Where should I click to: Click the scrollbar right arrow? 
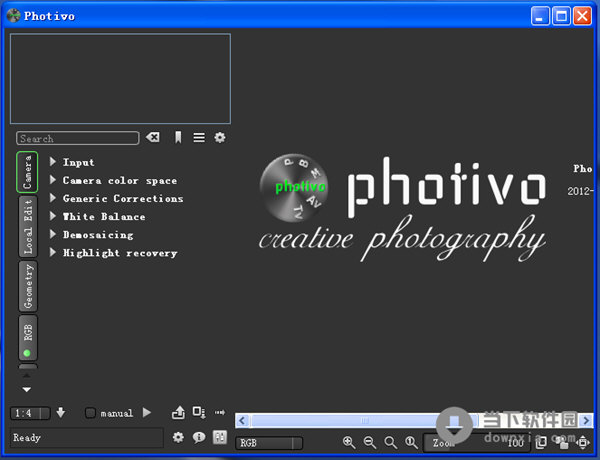pos(586,421)
